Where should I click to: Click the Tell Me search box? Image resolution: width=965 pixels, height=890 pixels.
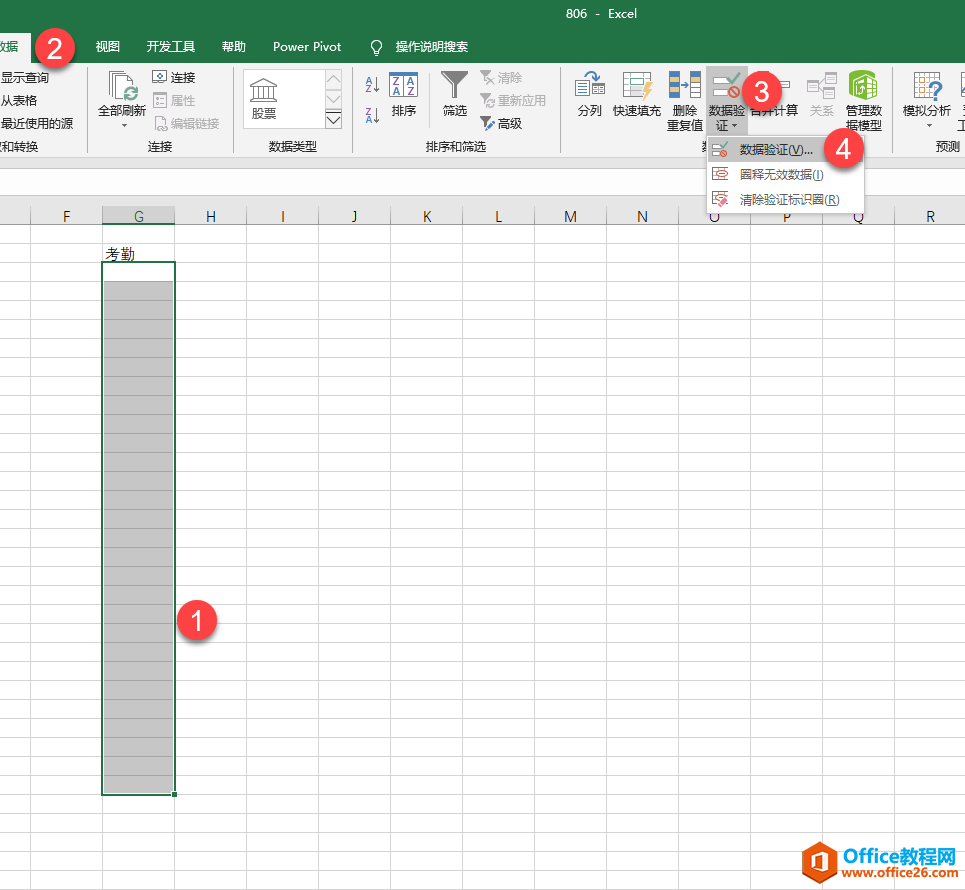pos(431,47)
